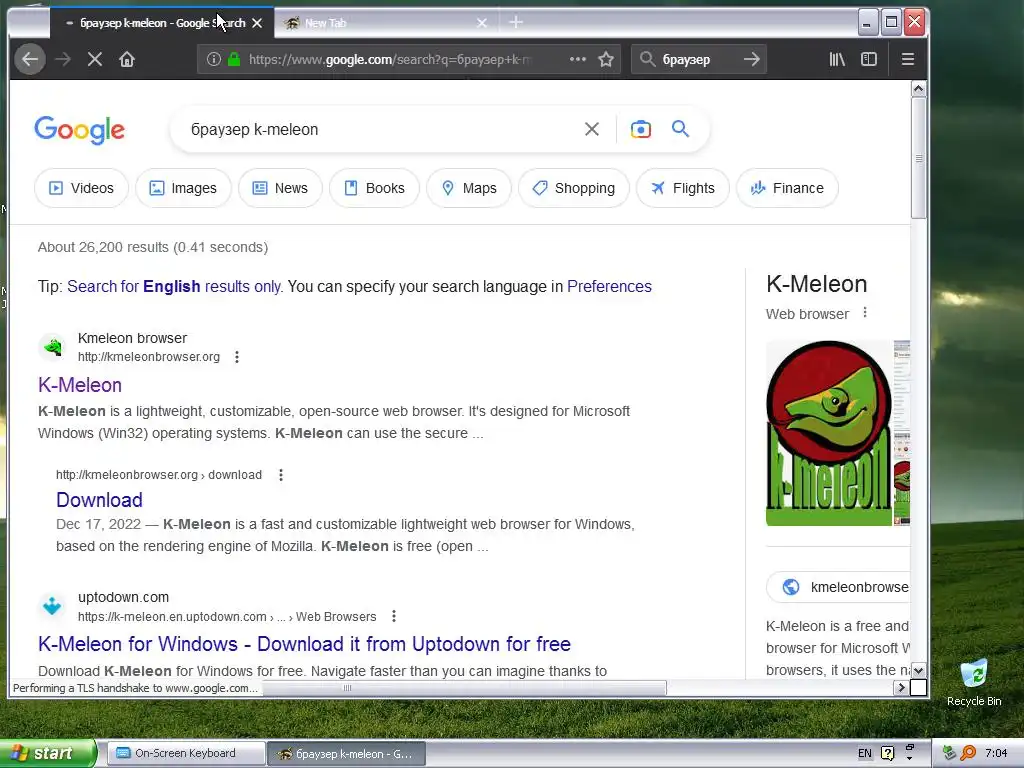Open the K-Meleon result title link
The height and width of the screenshot is (768, 1024).
tap(80, 385)
